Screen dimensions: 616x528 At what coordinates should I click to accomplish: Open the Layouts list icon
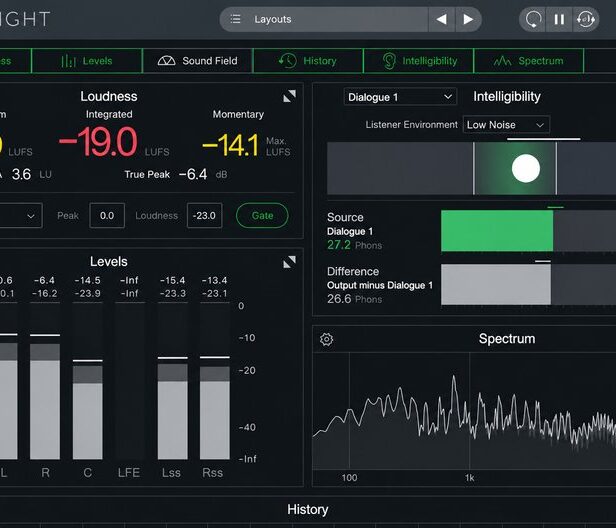(x=235, y=19)
